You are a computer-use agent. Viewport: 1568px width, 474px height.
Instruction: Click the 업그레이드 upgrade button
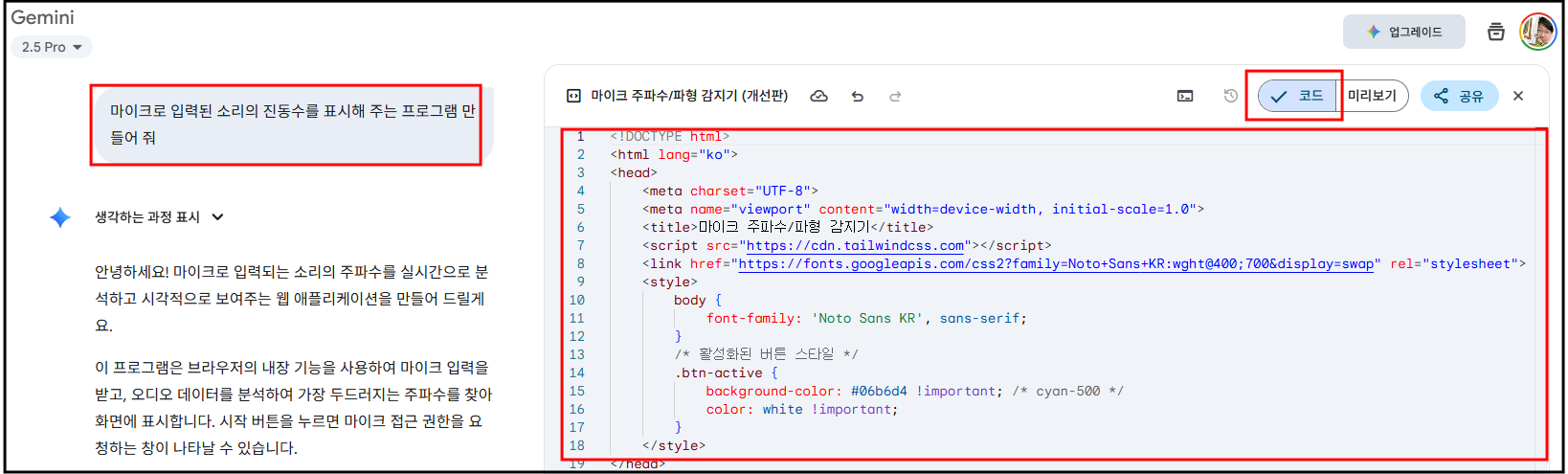[x=1403, y=32]
